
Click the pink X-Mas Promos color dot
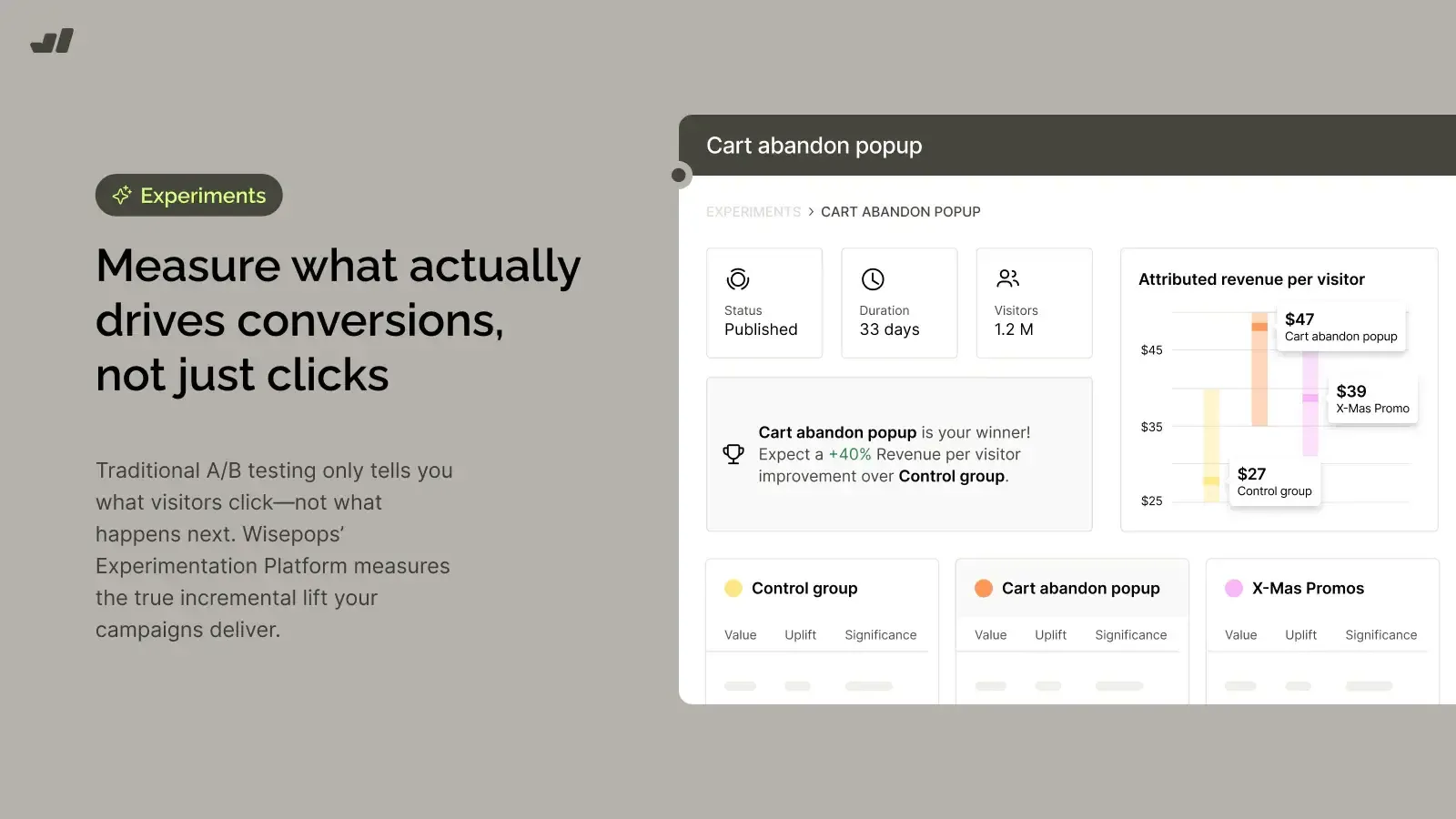click(x=1234, y=588)
